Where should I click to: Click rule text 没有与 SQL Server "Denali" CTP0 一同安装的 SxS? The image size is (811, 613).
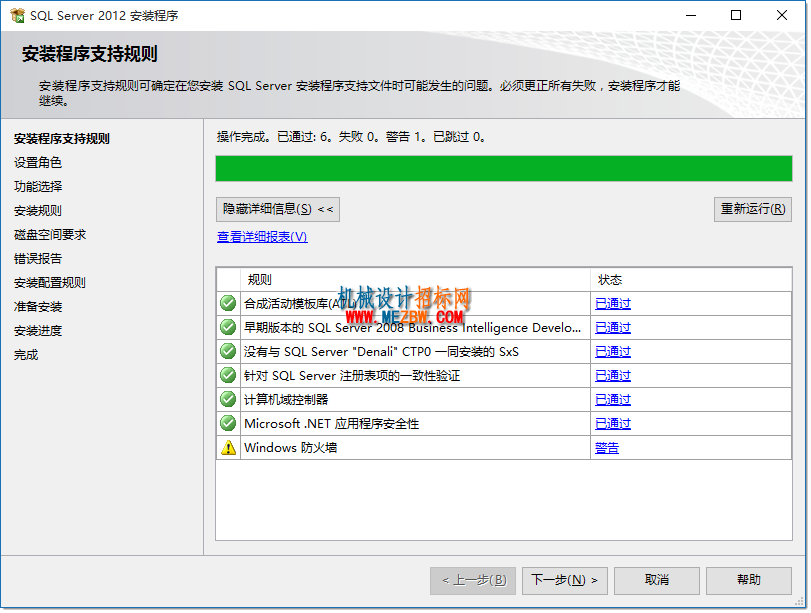(x=381, y=352)
